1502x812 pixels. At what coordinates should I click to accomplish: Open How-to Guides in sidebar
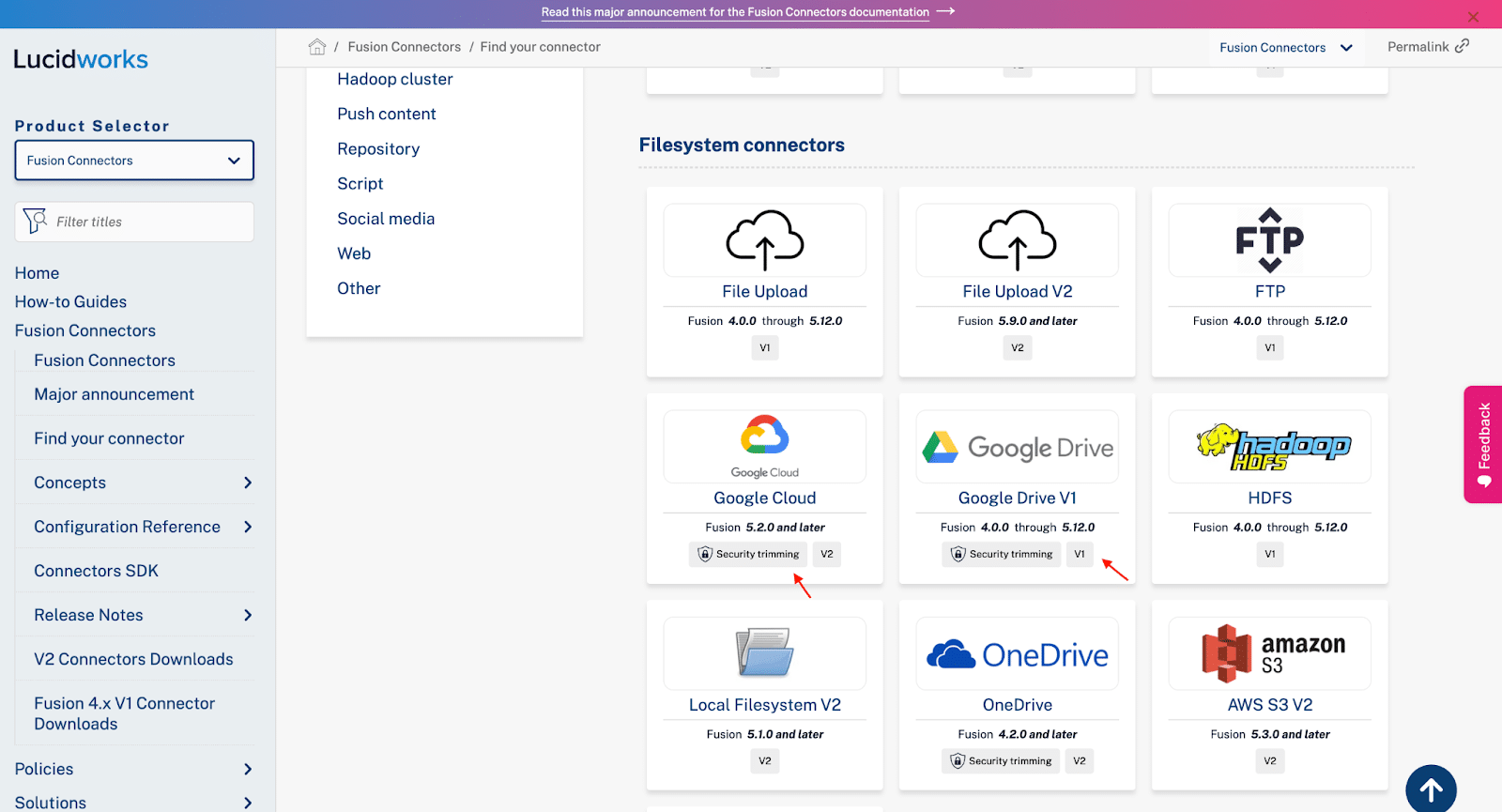70,301
